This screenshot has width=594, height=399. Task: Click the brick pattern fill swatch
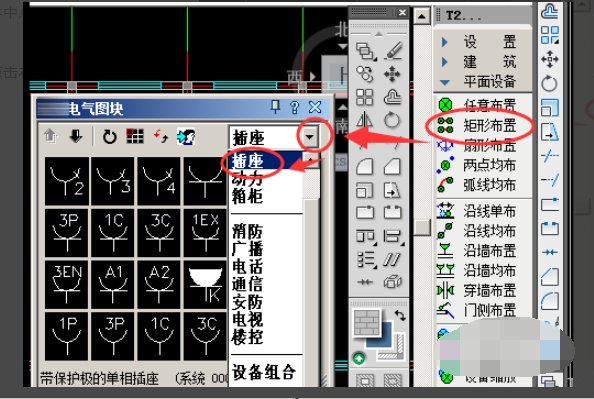pyautogui.click(x=367, y=323)
